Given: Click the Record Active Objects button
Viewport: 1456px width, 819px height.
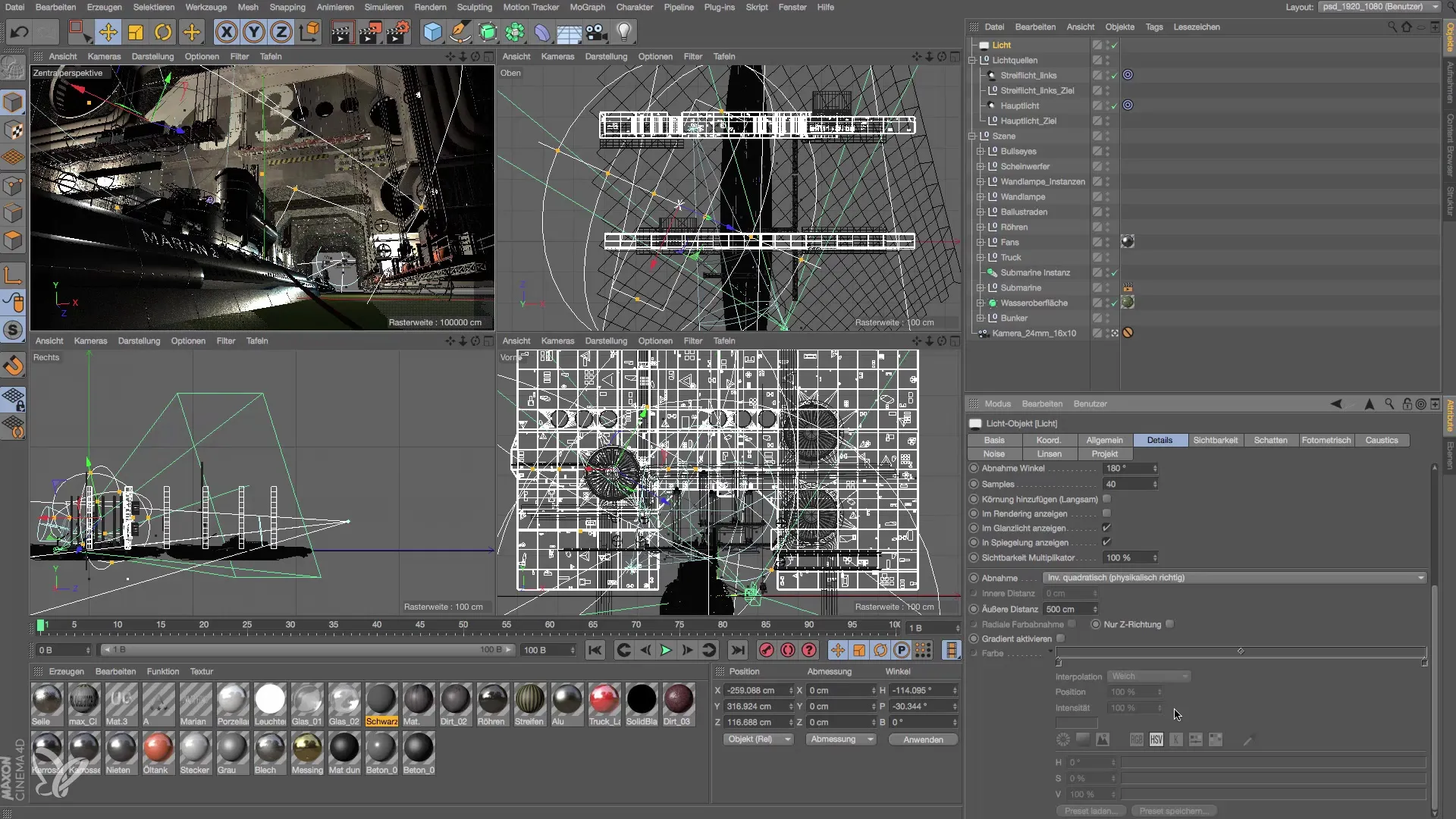Looking at the screenshot, I should click(767, 650).
